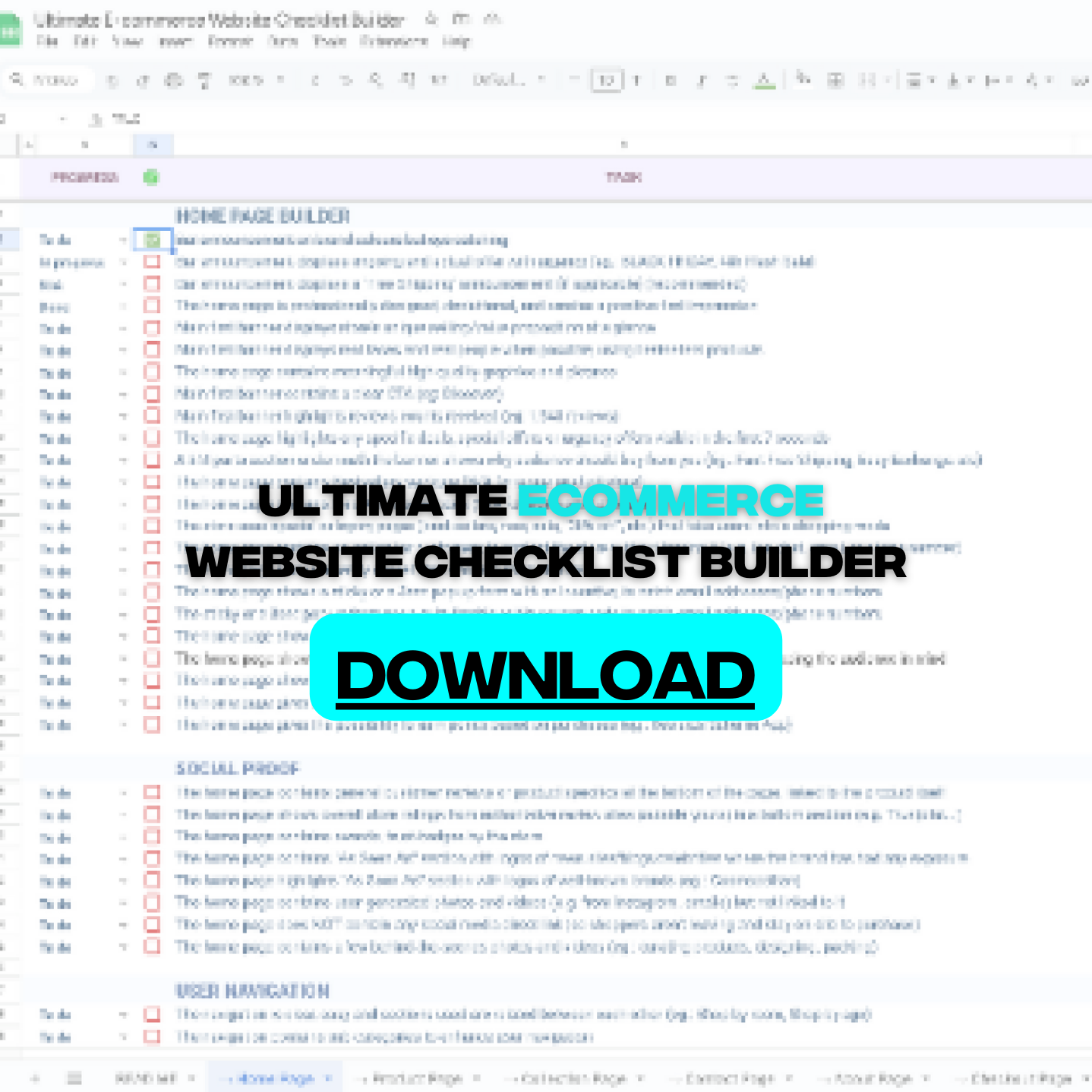Switch to the Product Page sheet tab

[x=416, y=1078]
